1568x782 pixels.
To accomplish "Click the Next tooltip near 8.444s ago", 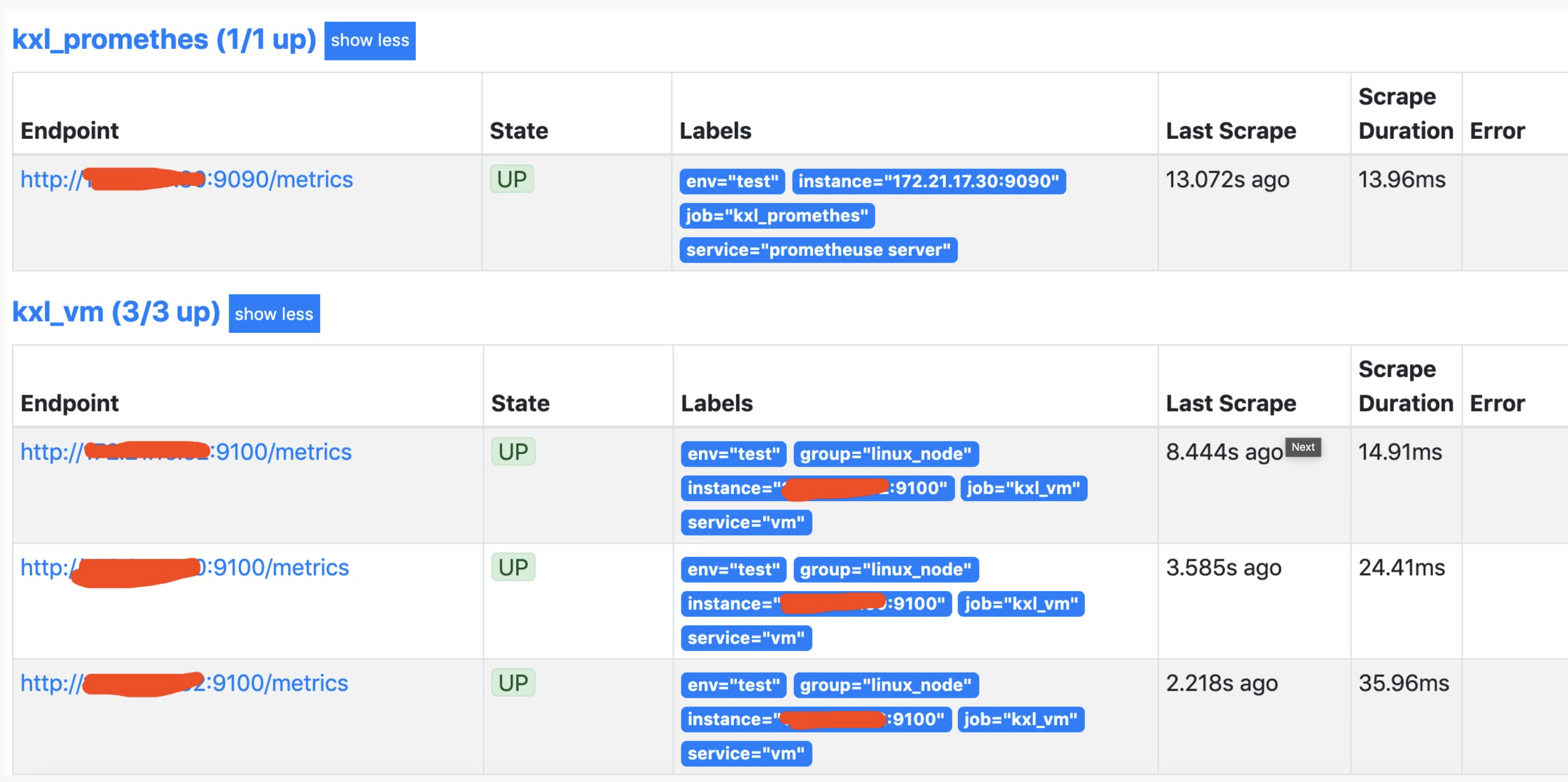I will [x=1302, y=447].
